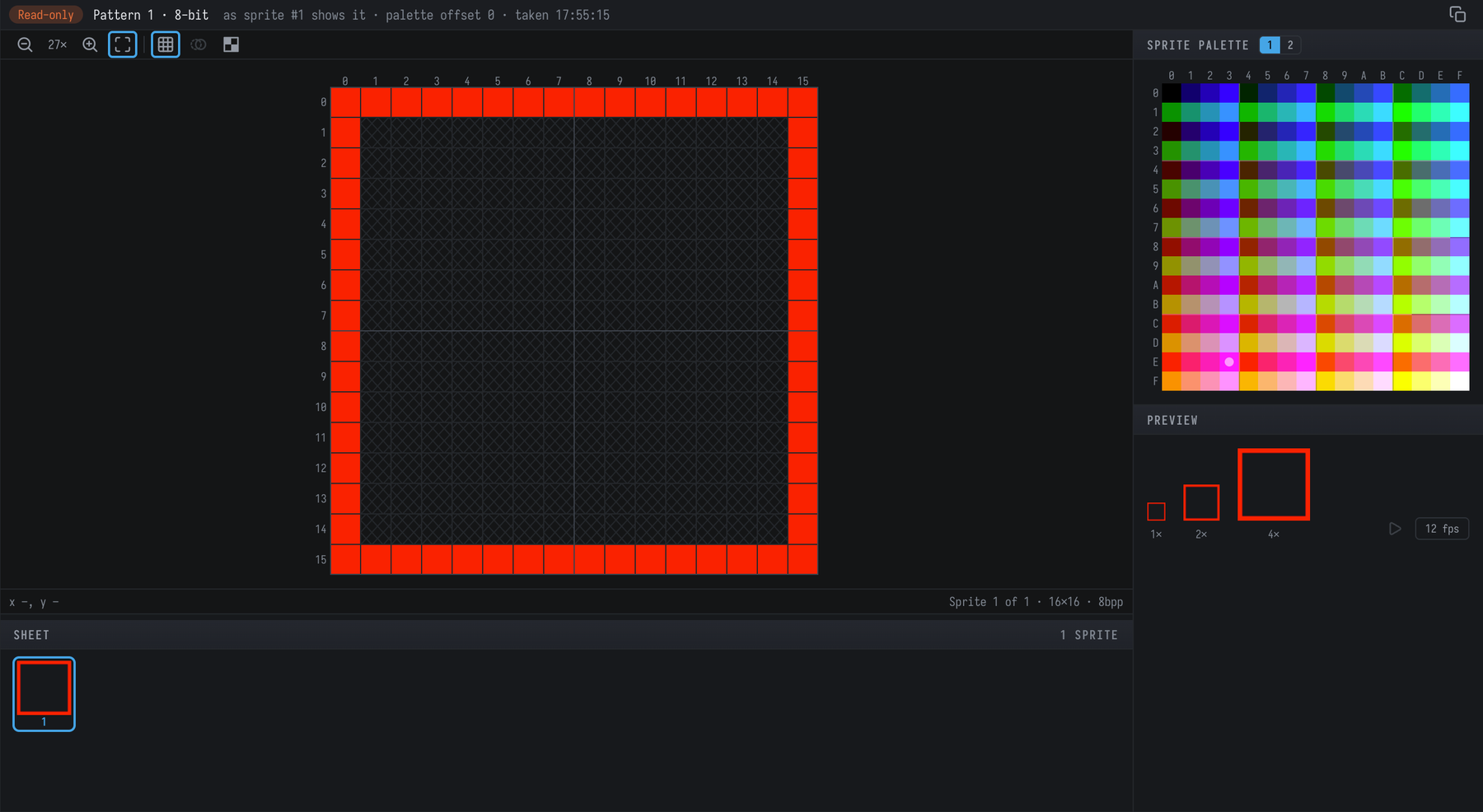Select the 1× preview thumbnail

pyautogui.click(x=1156, y=511)
